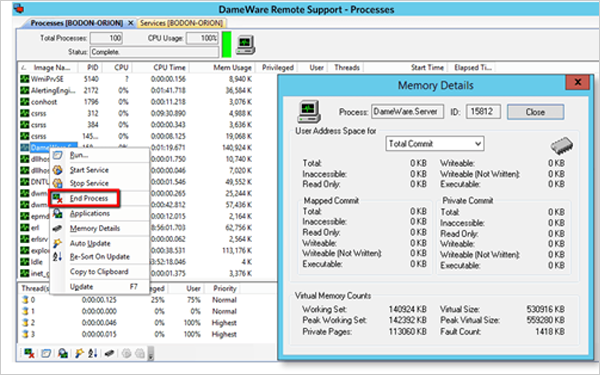
Task: Click the Close button in Memory Details
Action: [x=535, y=112]
